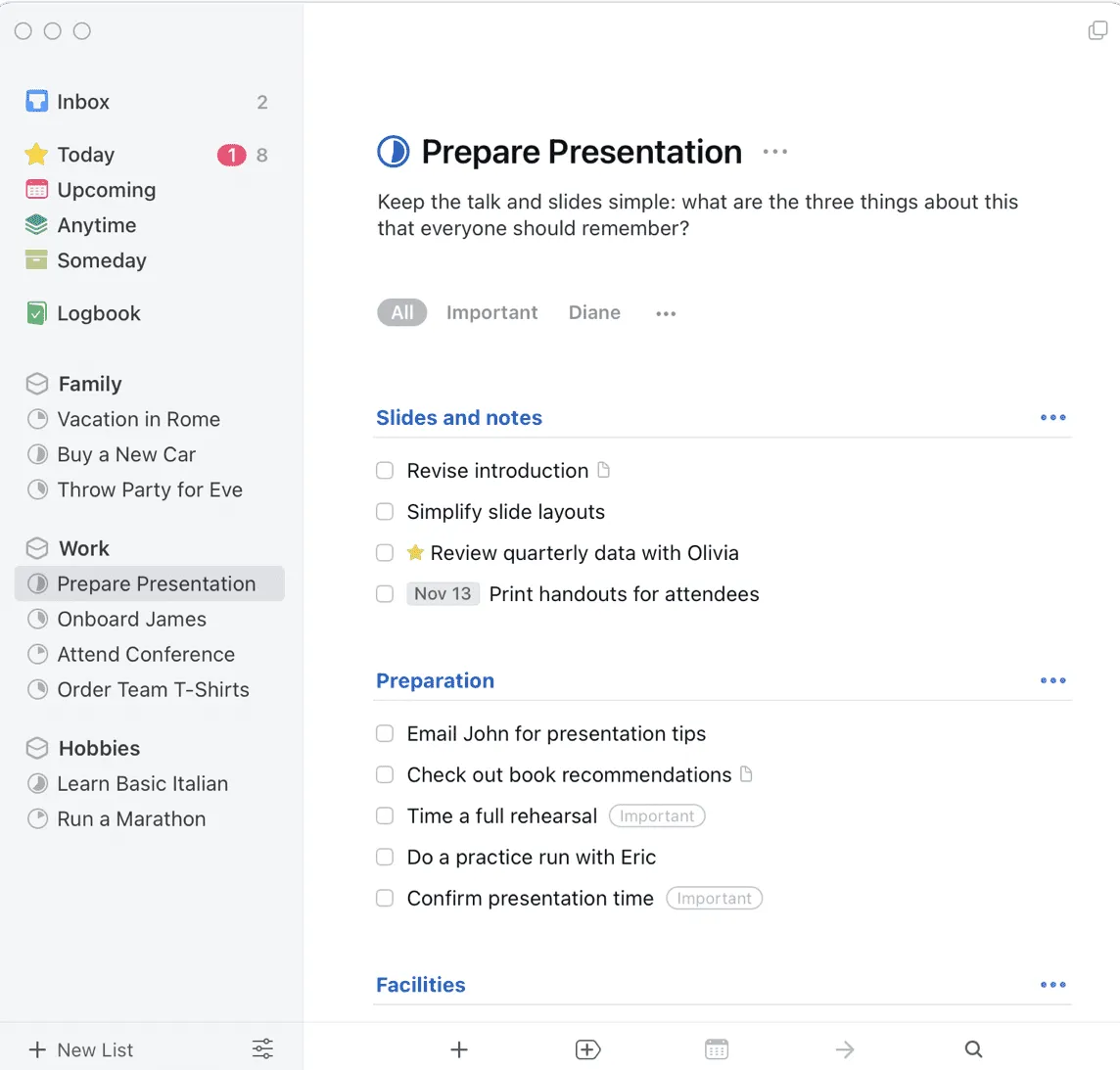The height and width of the screenshot is (1070, 1120).
Task: Click the Slides and notes heading
Action: (x=459, y=417)
